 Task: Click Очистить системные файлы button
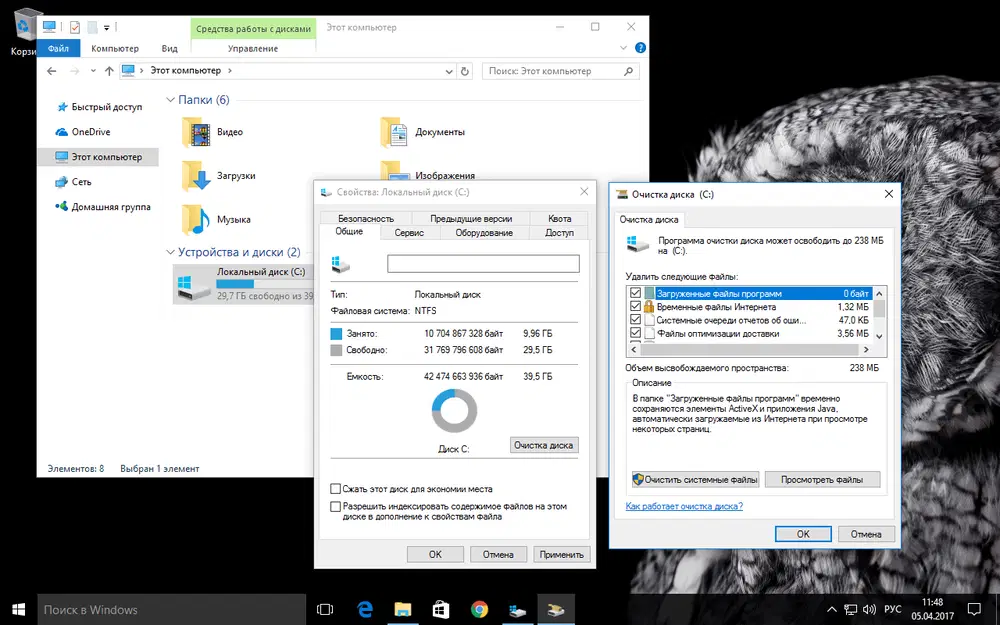(695, 480)
